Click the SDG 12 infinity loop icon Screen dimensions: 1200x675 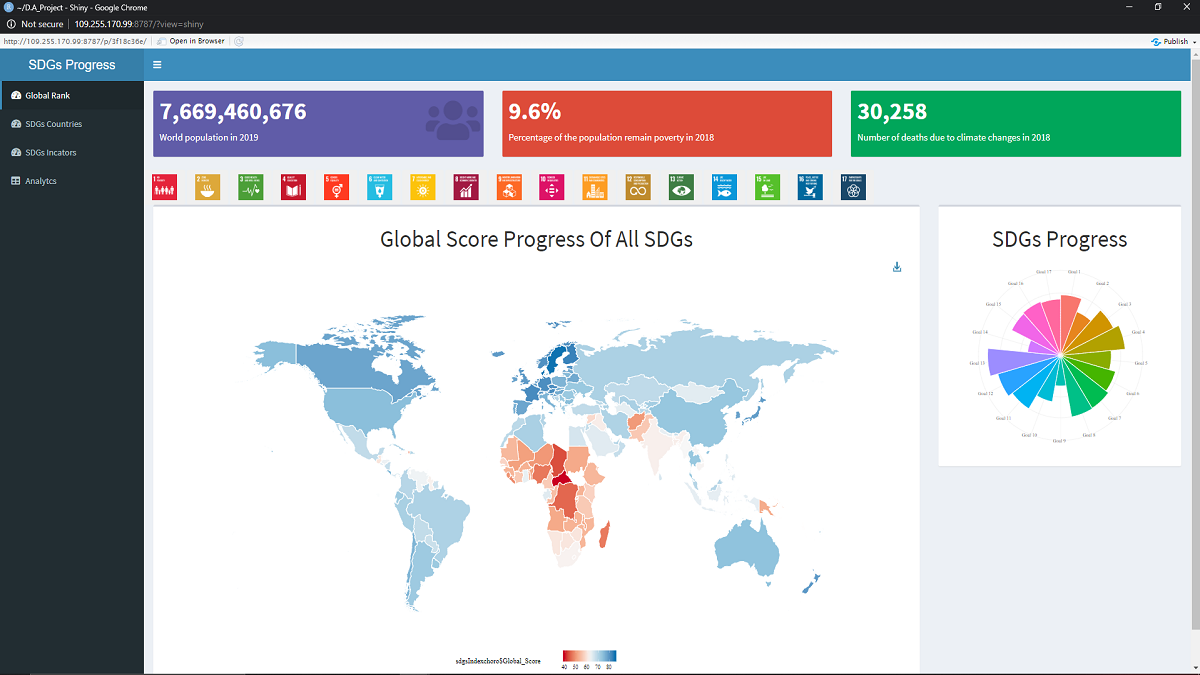click(638, 187)
